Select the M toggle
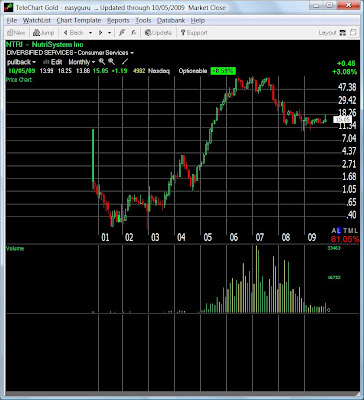The image size is (364, 400). 351,231
